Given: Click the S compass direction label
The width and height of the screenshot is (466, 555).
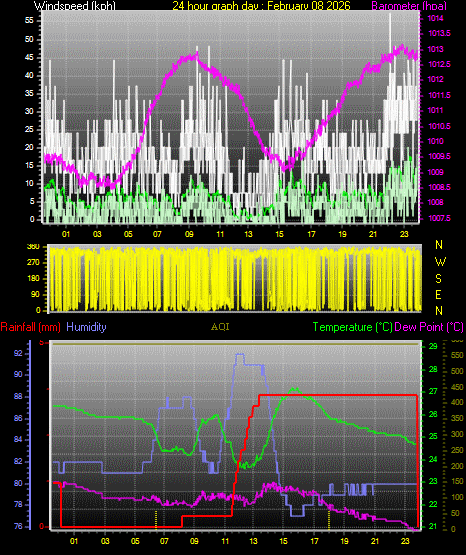Looking at the screenshot, I should [x=438, y=279].
